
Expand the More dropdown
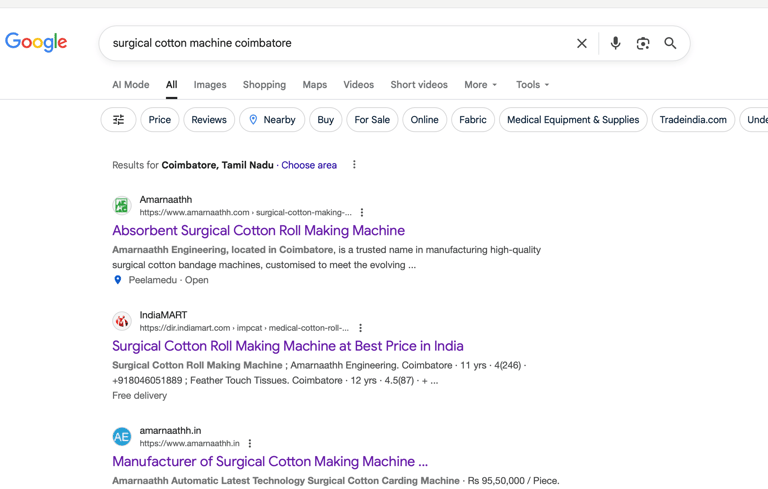click(x=480, y=84)
